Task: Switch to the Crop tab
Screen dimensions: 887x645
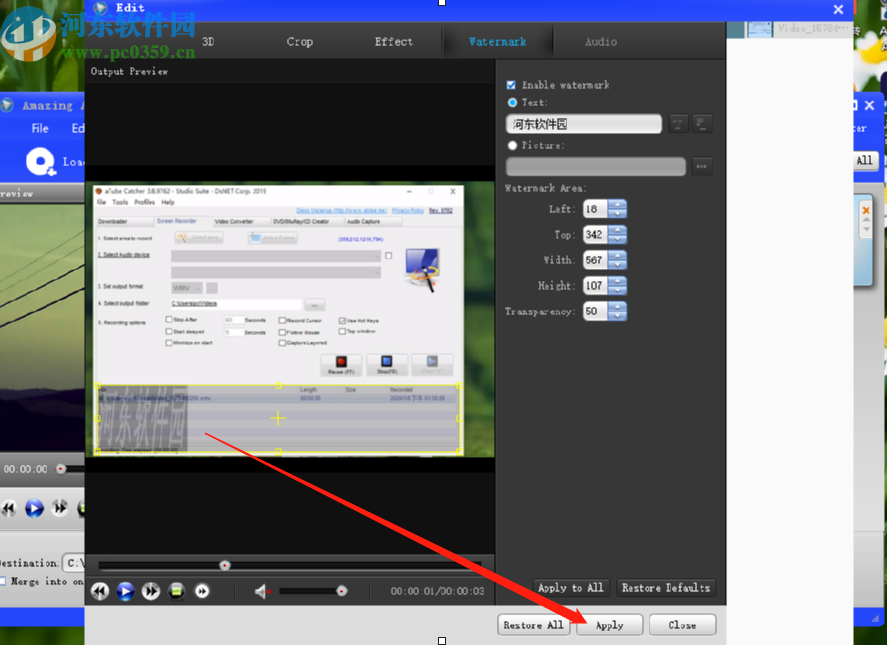Action: pos(299,42)
